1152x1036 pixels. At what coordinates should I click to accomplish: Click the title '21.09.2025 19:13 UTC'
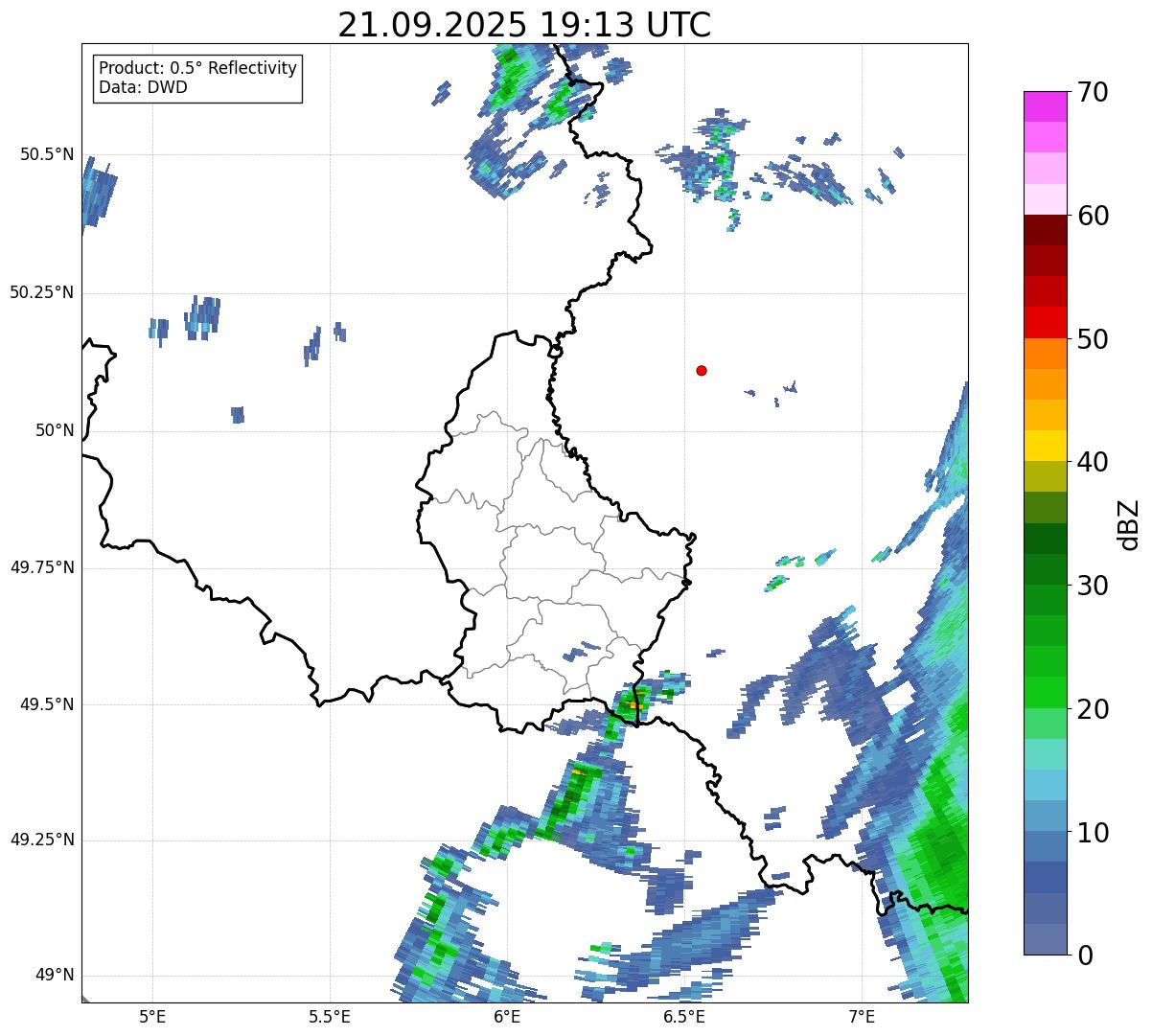coord(524,24)
